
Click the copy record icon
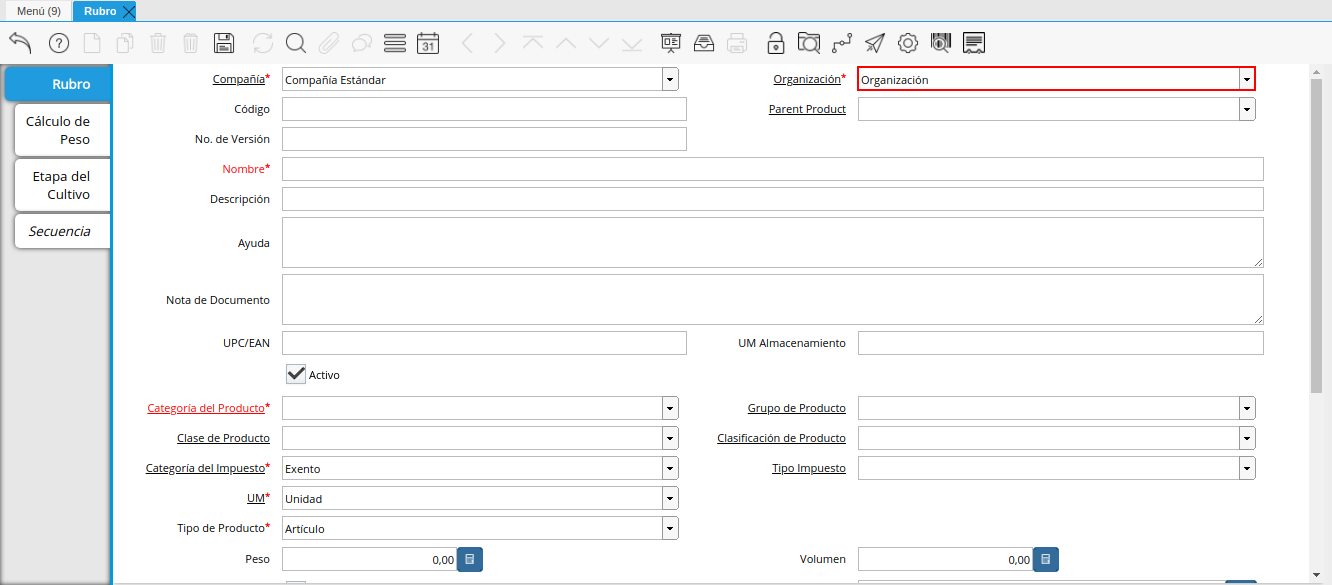coord(125,43)
